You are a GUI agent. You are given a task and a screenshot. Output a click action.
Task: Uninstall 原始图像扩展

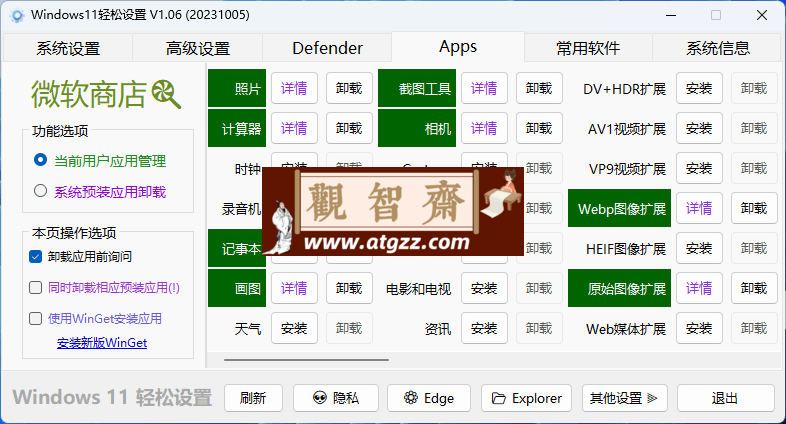point(754,288)
